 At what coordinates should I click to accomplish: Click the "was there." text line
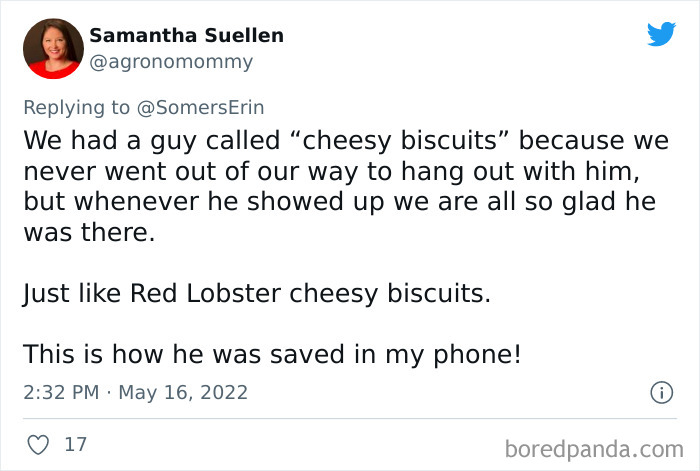89,232
